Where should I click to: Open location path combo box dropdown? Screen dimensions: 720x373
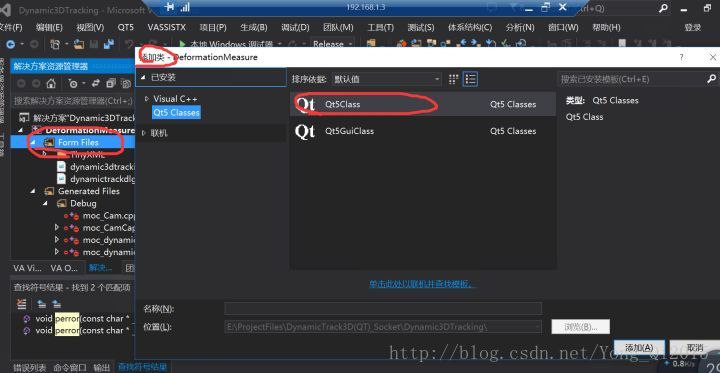tap(537, 327)
